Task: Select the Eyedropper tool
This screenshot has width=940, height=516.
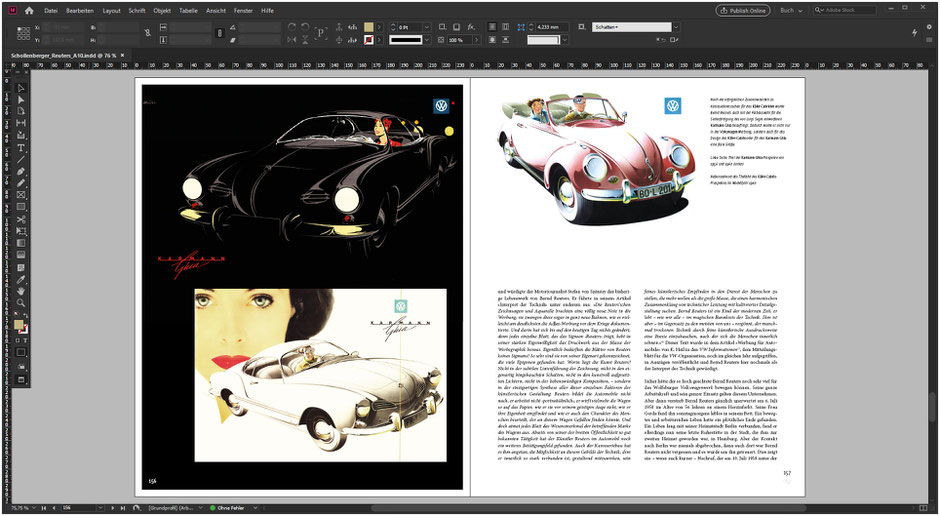Action: [x=21, y=279]
